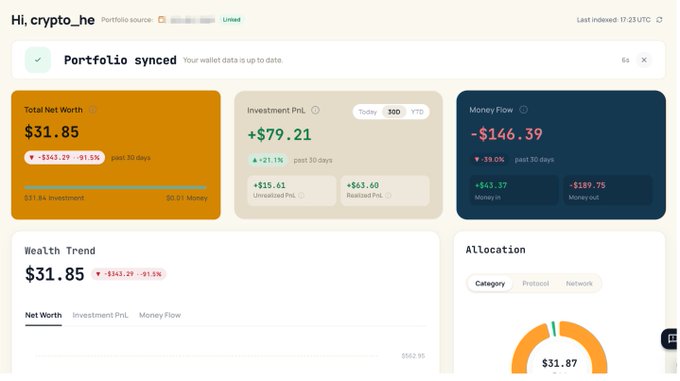Click the $562.95 chart axis label
Viewport: 680px width, 381px height.
click(413, 356)
